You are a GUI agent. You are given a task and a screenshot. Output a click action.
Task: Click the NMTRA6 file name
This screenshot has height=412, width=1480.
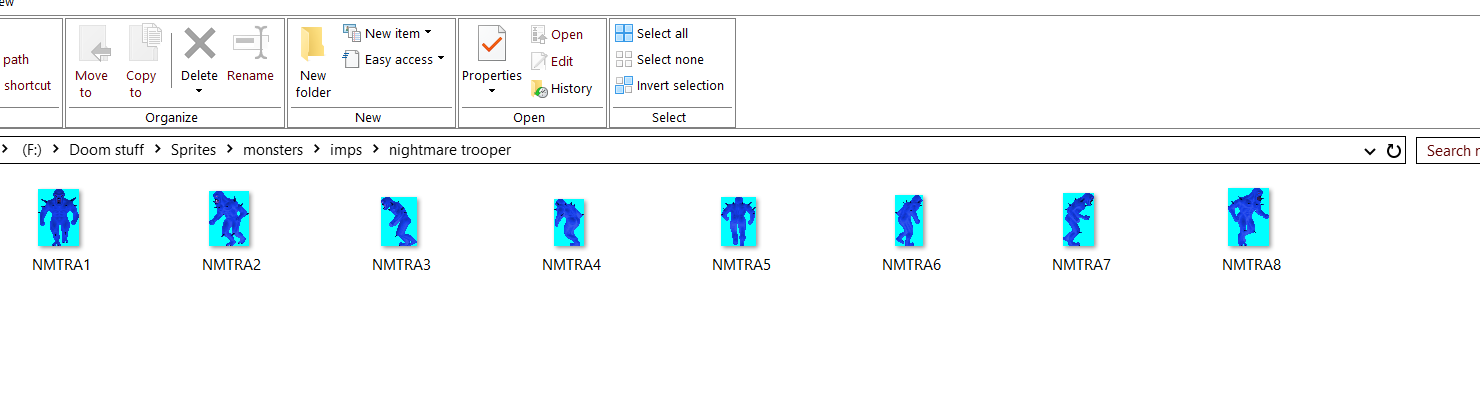tap(911, 265)
